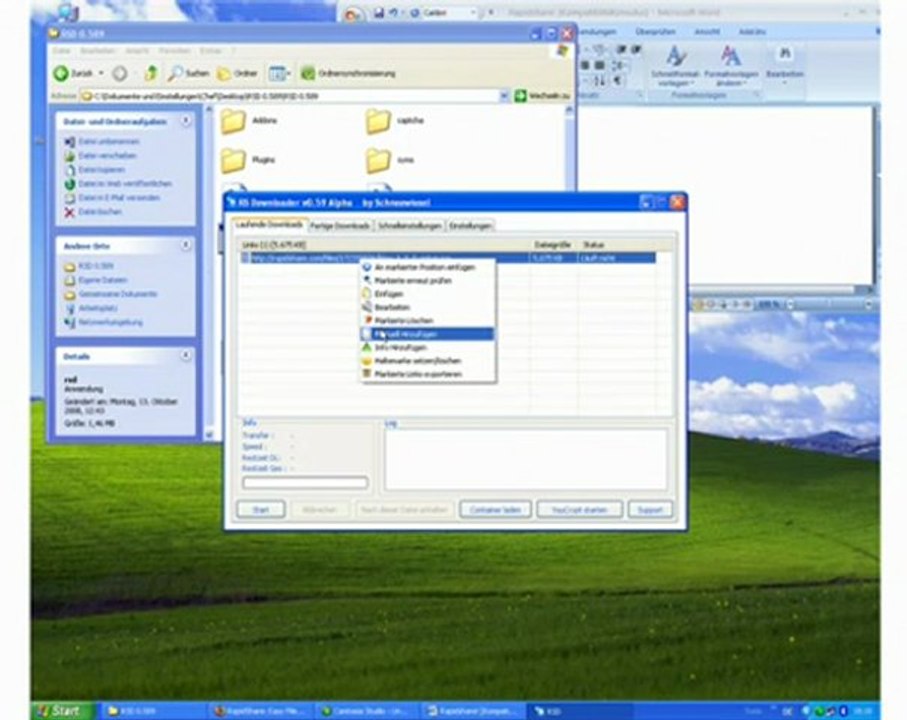The width and height of the screenshot is (907, 720).
Task: Open the Ansicht tab in Word
Action: pyautogui.click(x=707, y=32)
